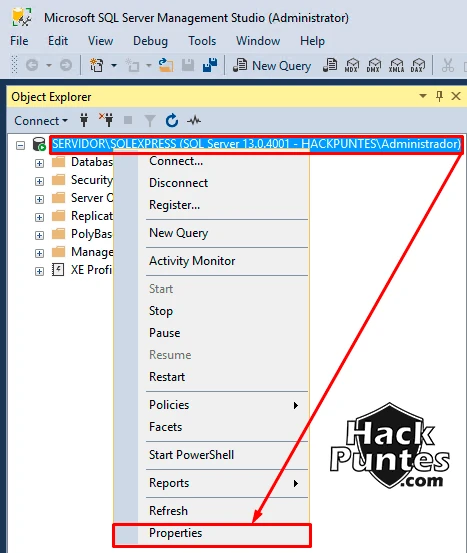This screenshot has width=467, height=553.
Task: Open the Debug menu
Action: 150,41
